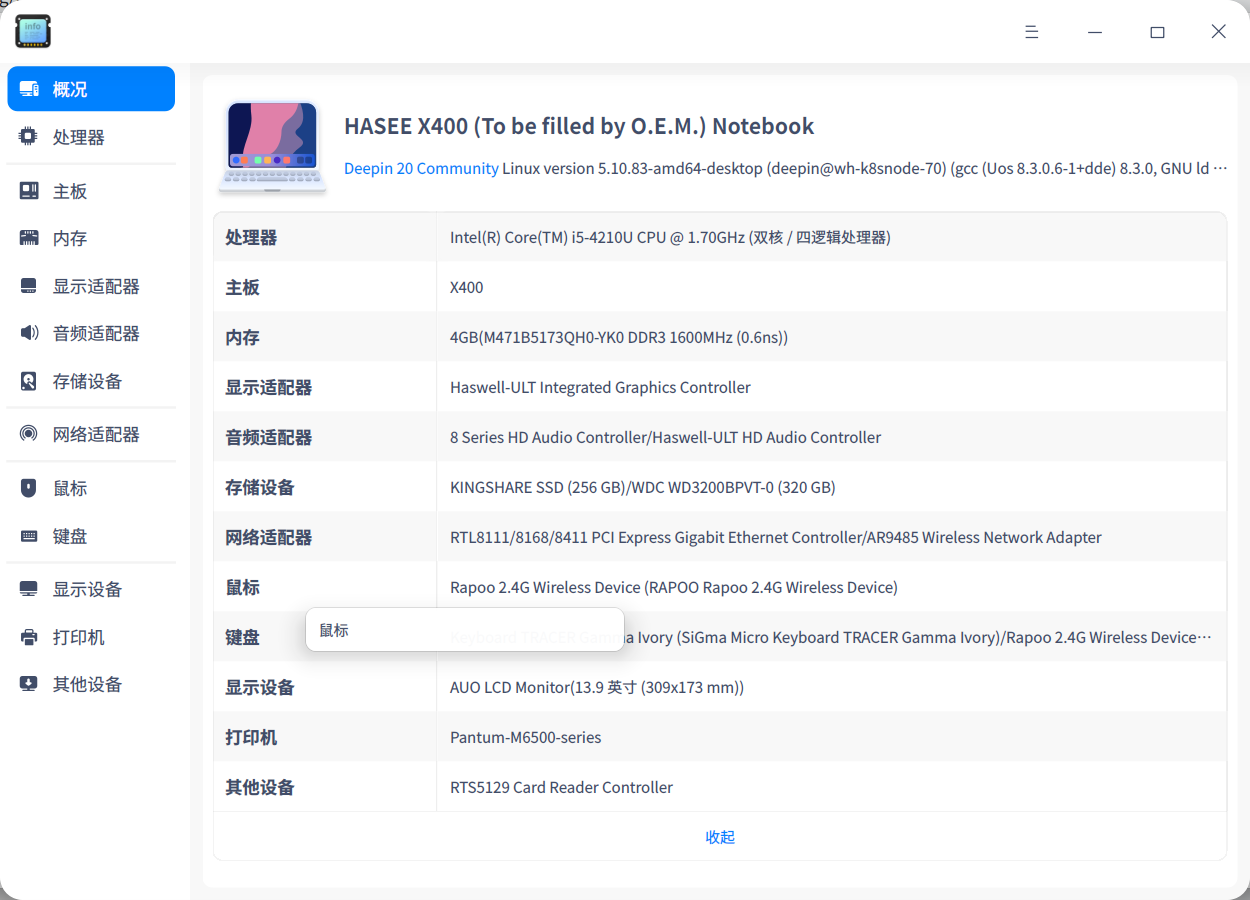Click the laptop thumbnail image
Viewport: 1250px width, 900px height.
coord(272,145)
